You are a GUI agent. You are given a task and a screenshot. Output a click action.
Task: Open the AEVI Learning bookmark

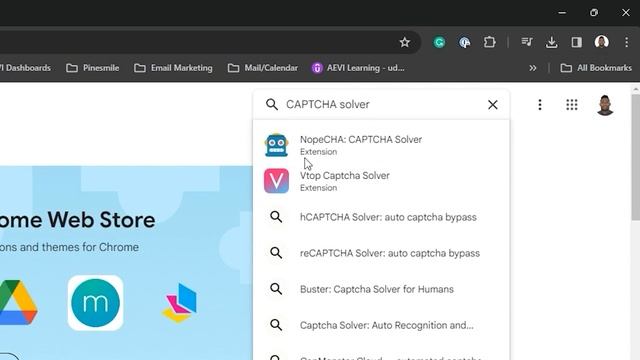pos(358,68)
